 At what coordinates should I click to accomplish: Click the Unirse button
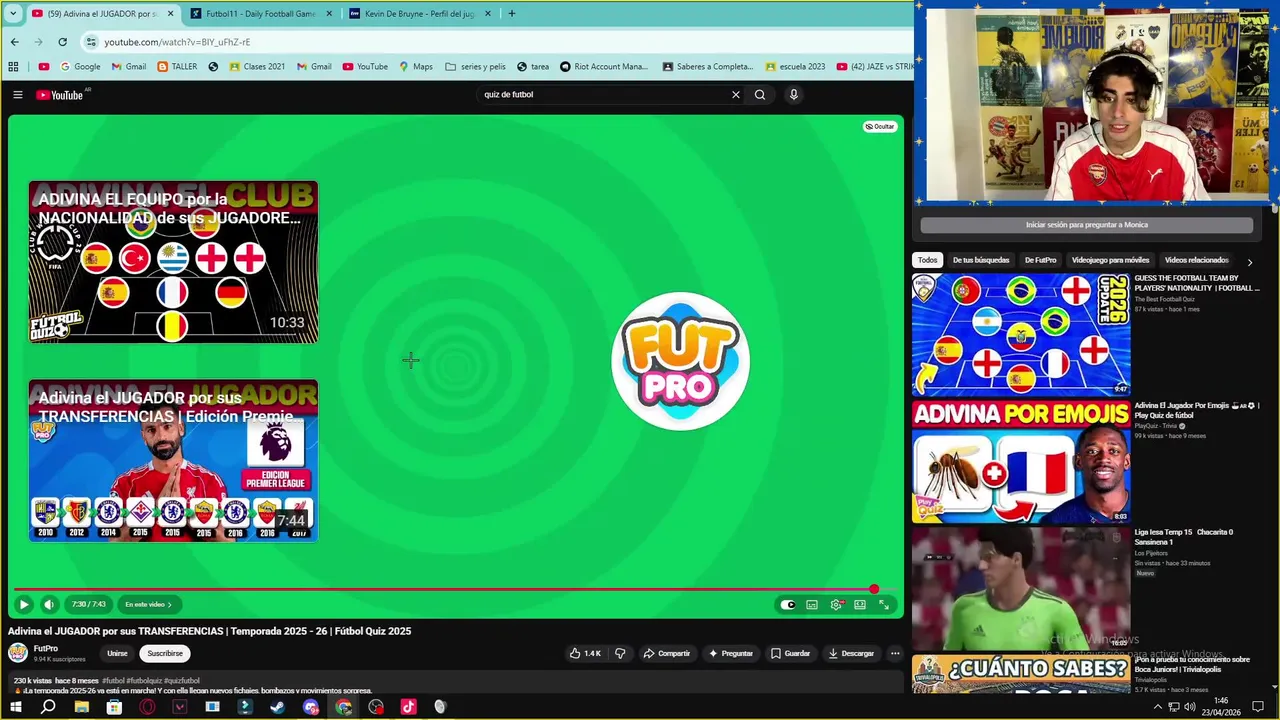click(117, 653)
